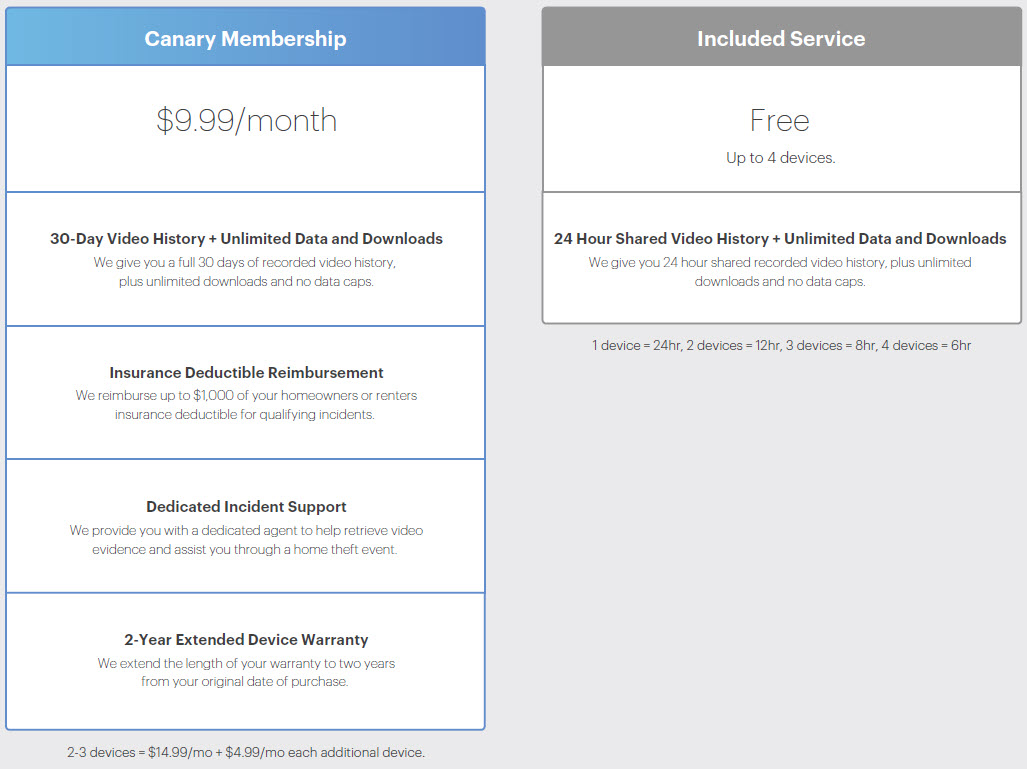This screenshot has height=769, width=1027.
Task: Click 'We reimburse up to $1,000' description
Action: 246,405
